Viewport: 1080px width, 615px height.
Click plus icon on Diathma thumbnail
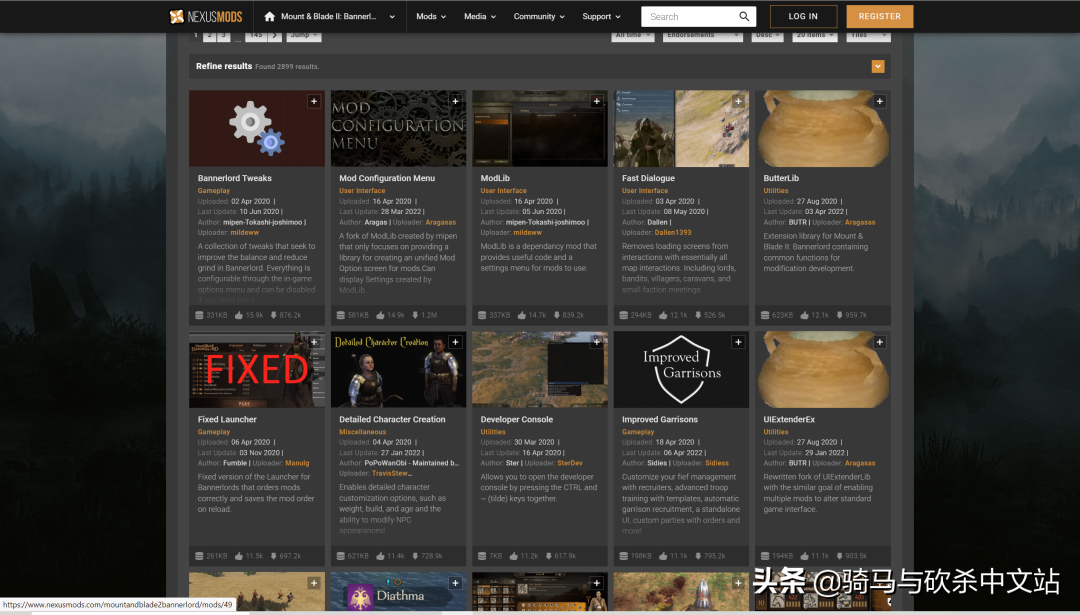coord(455,583)
